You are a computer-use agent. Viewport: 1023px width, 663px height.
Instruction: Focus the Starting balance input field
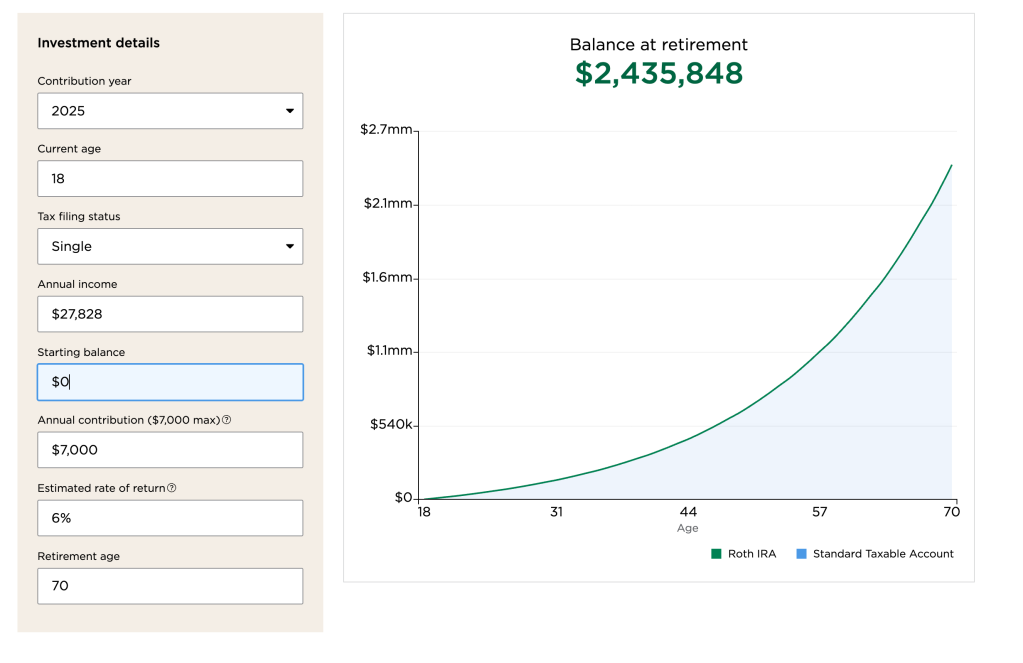pyautogui.click(x=170, y=382)
